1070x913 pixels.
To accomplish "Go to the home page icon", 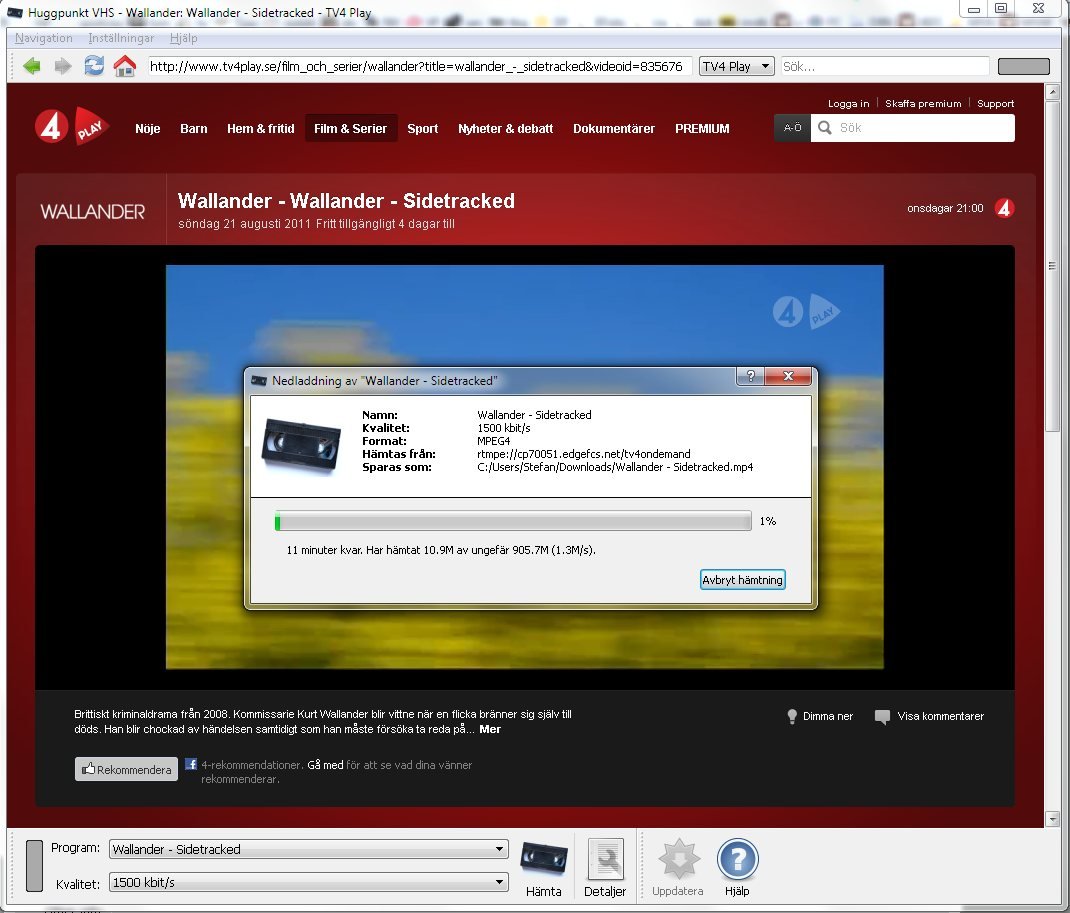I will (124, 66).
